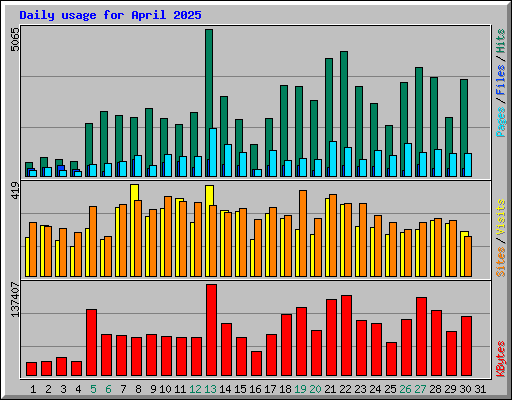
Task: Click the day 1 label on the axis
Action: click(x=33, y=389)
